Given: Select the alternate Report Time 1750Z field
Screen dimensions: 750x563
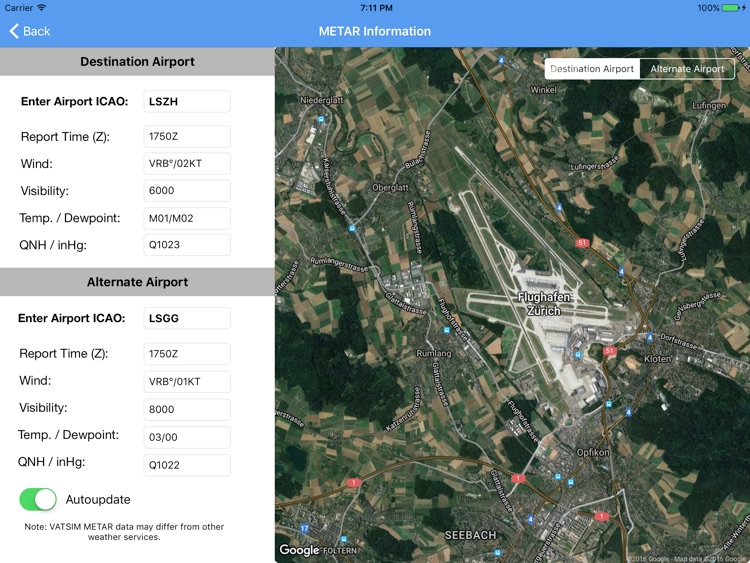Looking at the screenshot, I should [x=187, y=354].
